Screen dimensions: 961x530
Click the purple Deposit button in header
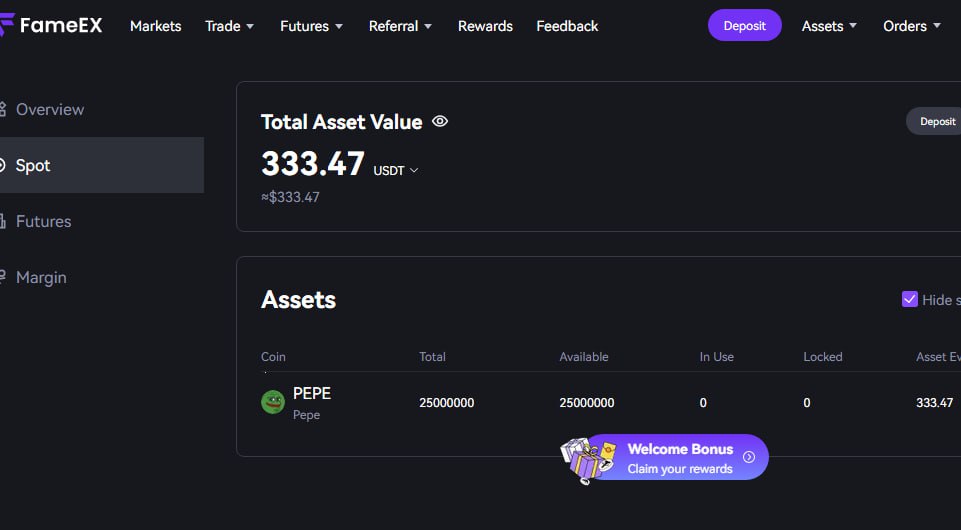[x=745, y=25]
